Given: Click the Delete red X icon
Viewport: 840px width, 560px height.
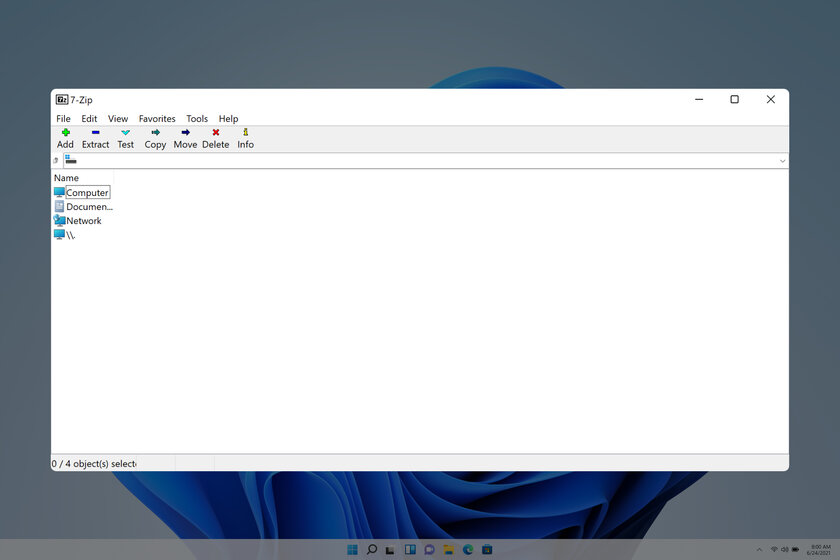Looking at the screenshot, I should 216,132.
